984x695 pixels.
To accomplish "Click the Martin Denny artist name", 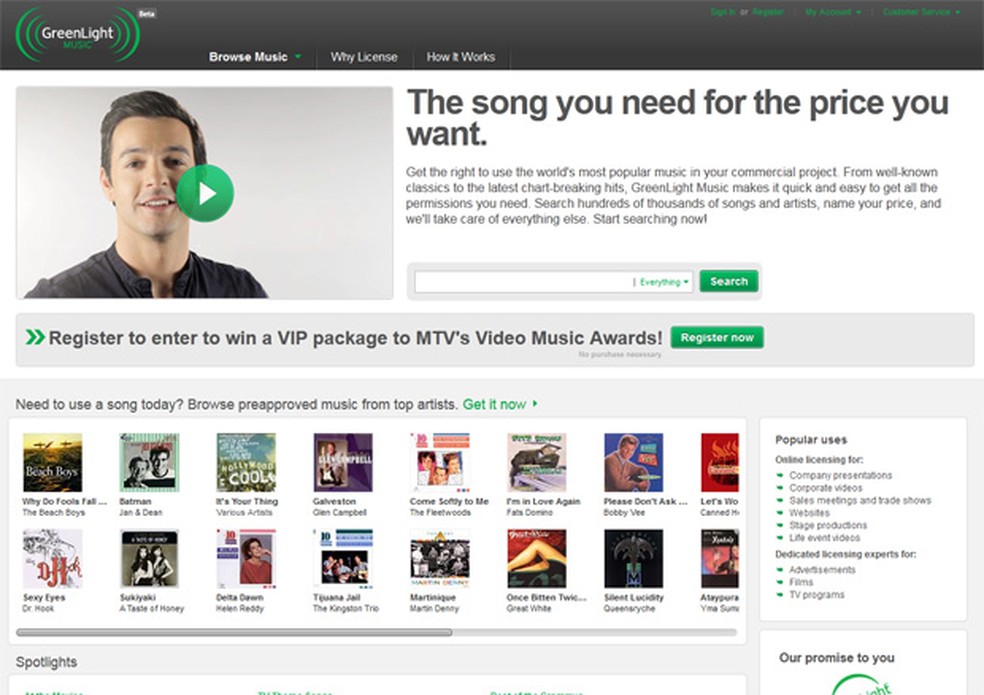I will [434, 608].
